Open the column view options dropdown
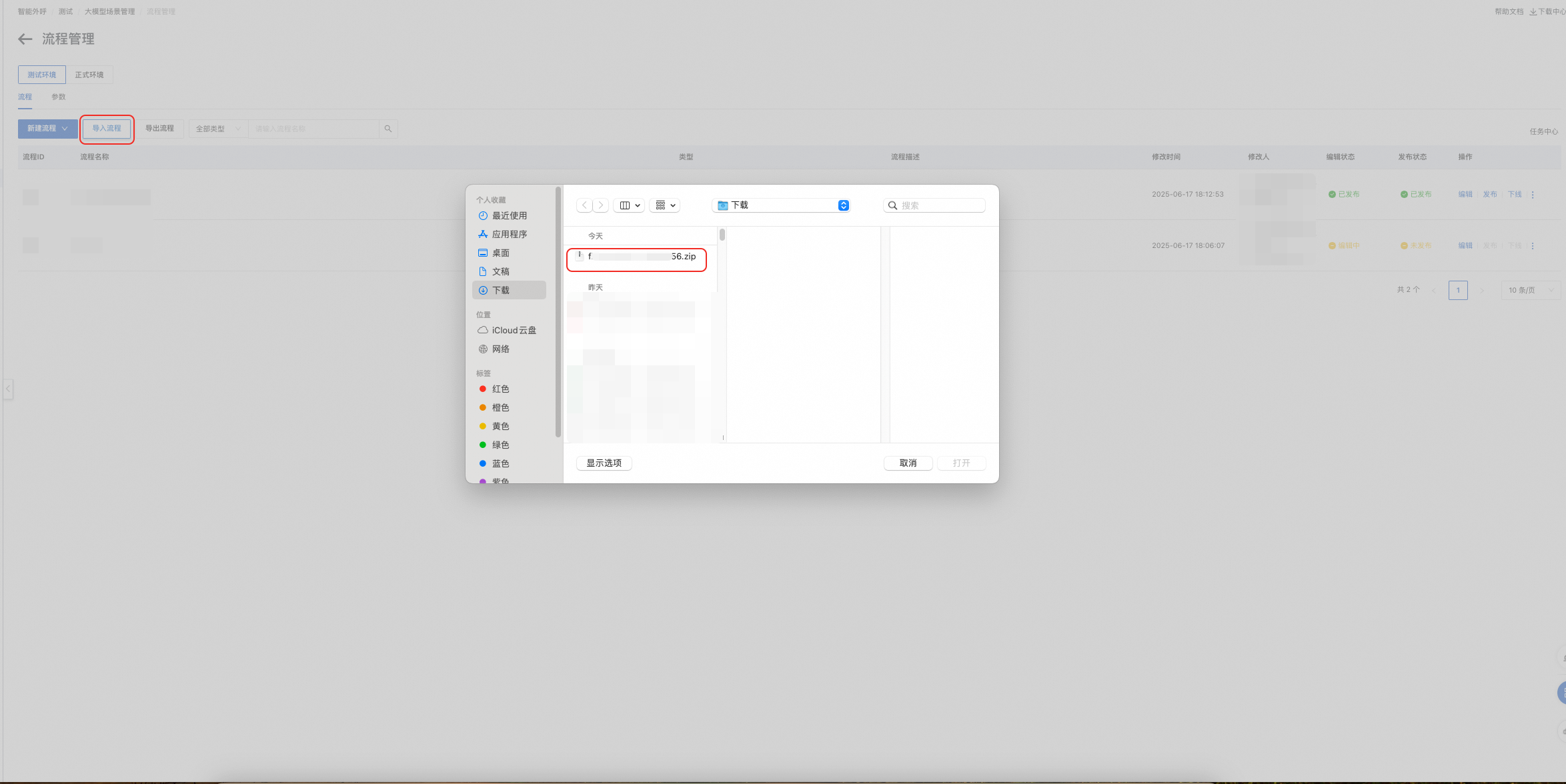The width and height of the screenshot is (1566, 784). point(629,205)
